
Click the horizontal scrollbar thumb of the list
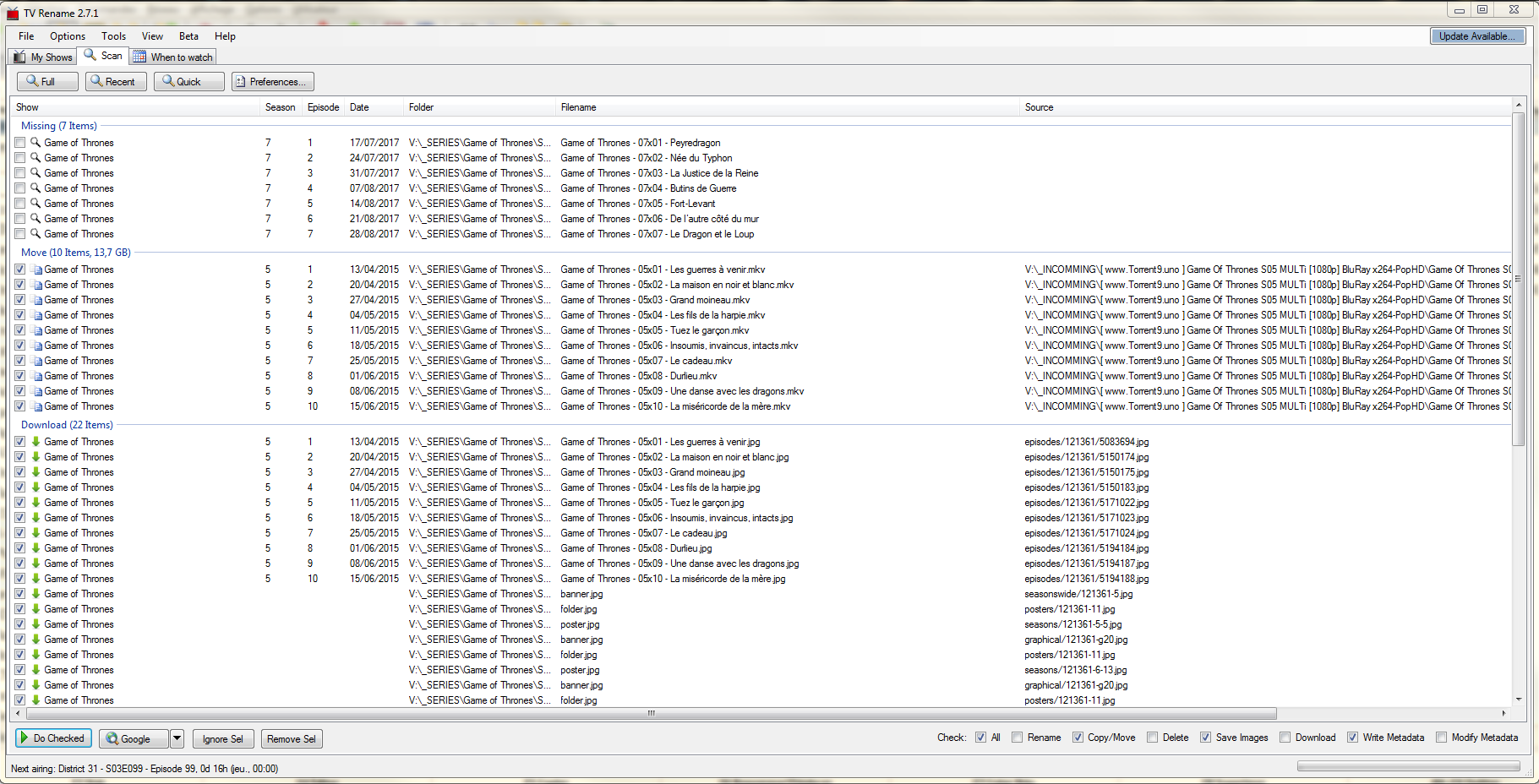point(651,714)
